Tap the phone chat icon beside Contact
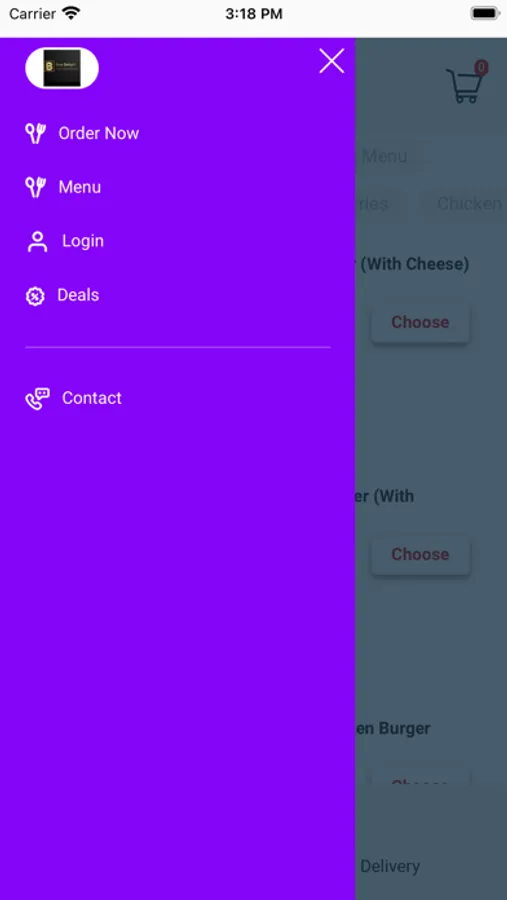 point(37,398)
